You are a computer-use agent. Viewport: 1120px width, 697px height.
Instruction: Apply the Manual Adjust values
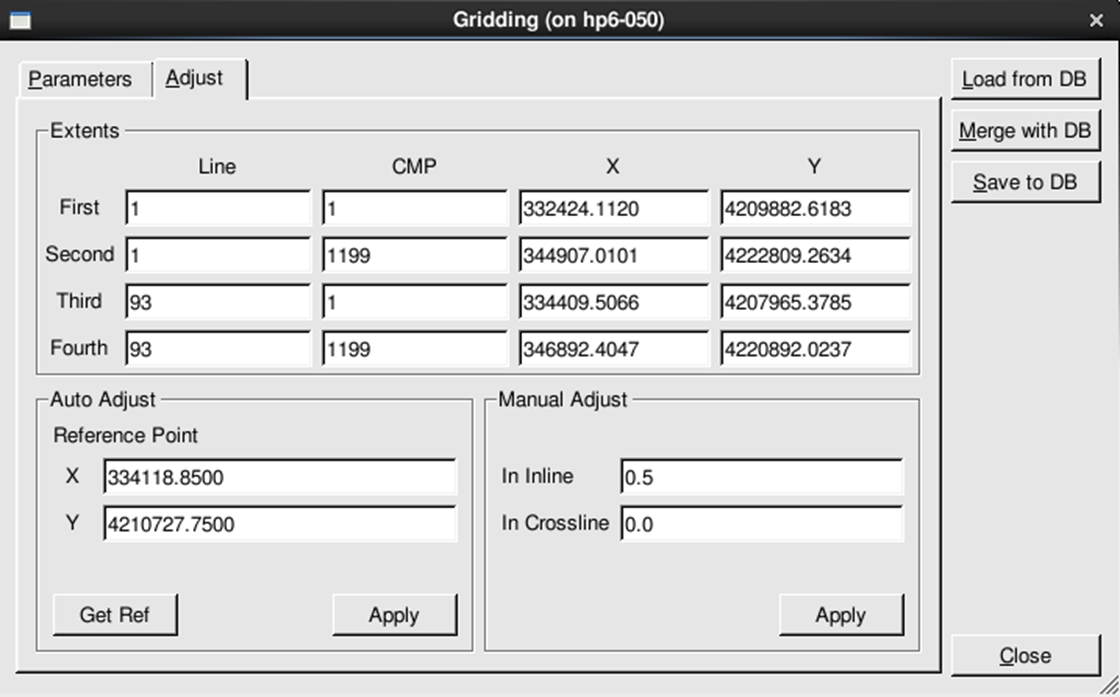tap(840, 615)
